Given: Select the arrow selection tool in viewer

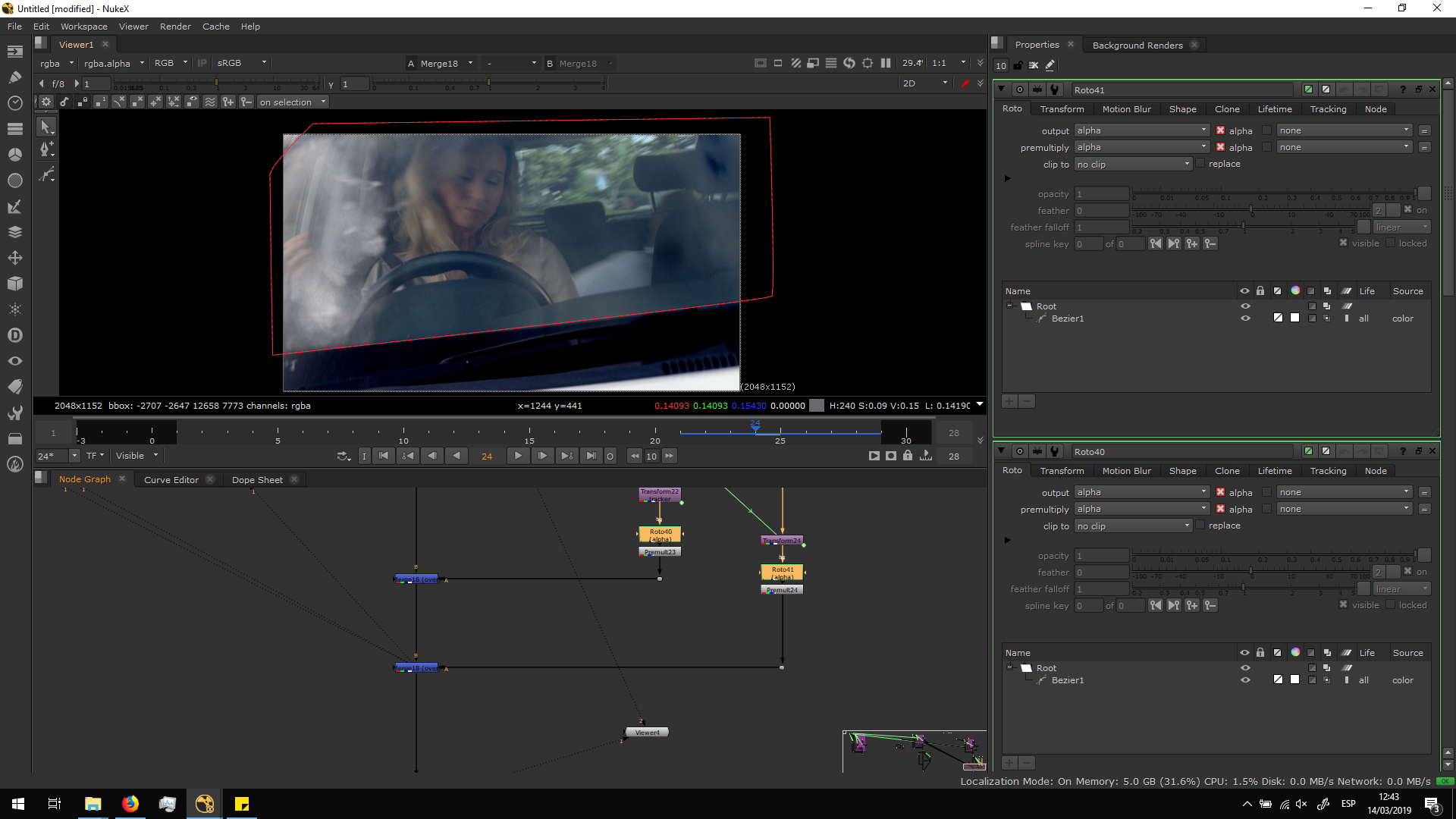Looking at the screenshot, I should tap(46, 127).
